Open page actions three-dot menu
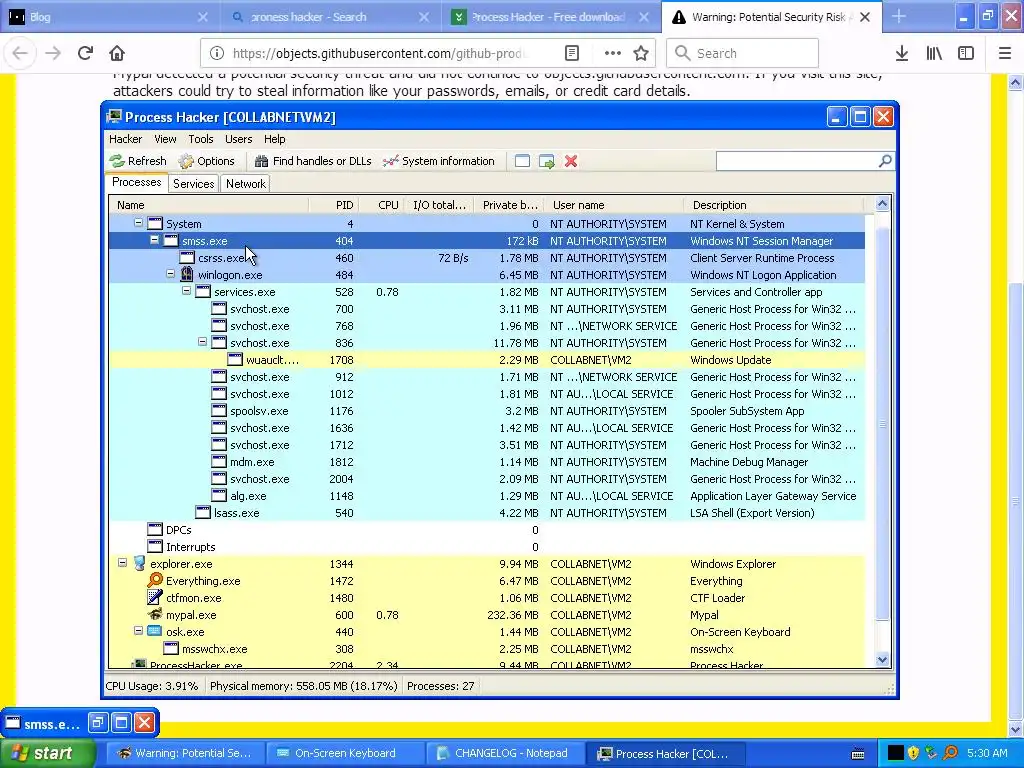Image resolution: width=1024 pixels, height=768 pixels. point(613,53)
